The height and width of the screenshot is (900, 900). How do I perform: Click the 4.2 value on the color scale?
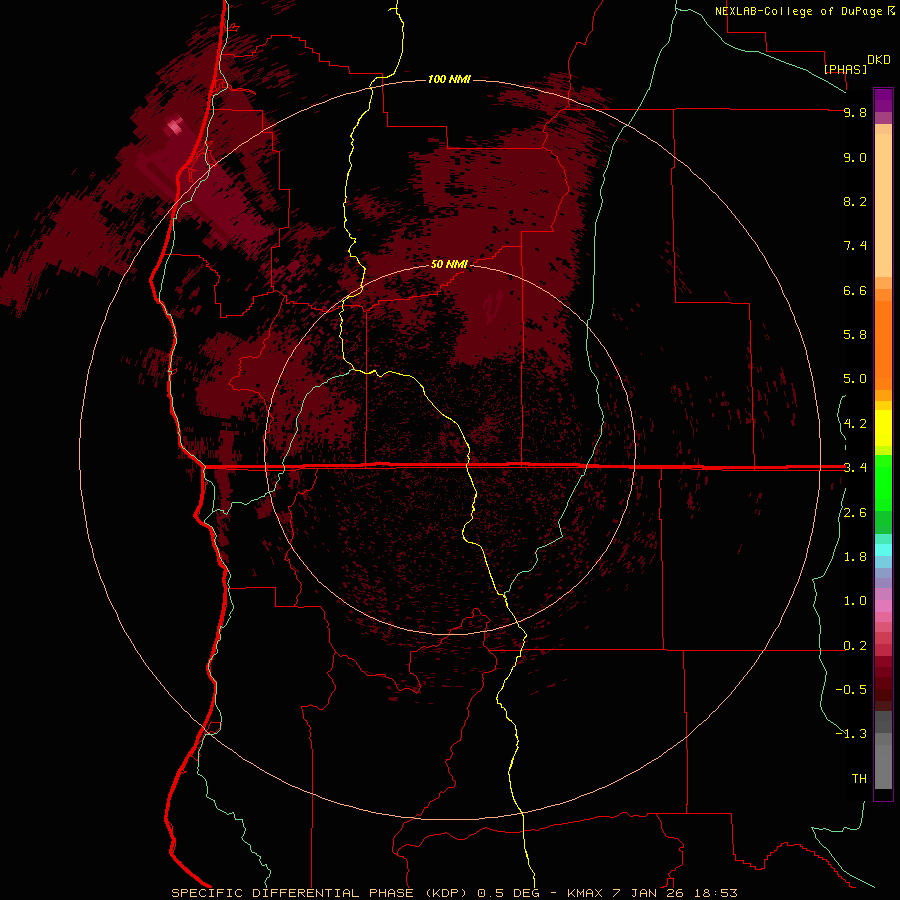(855, 424)
